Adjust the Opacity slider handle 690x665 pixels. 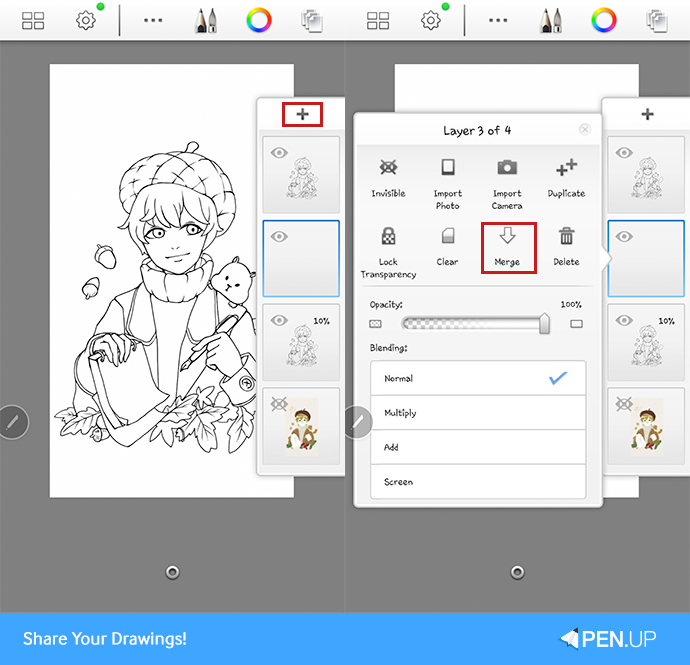[544, 323]
